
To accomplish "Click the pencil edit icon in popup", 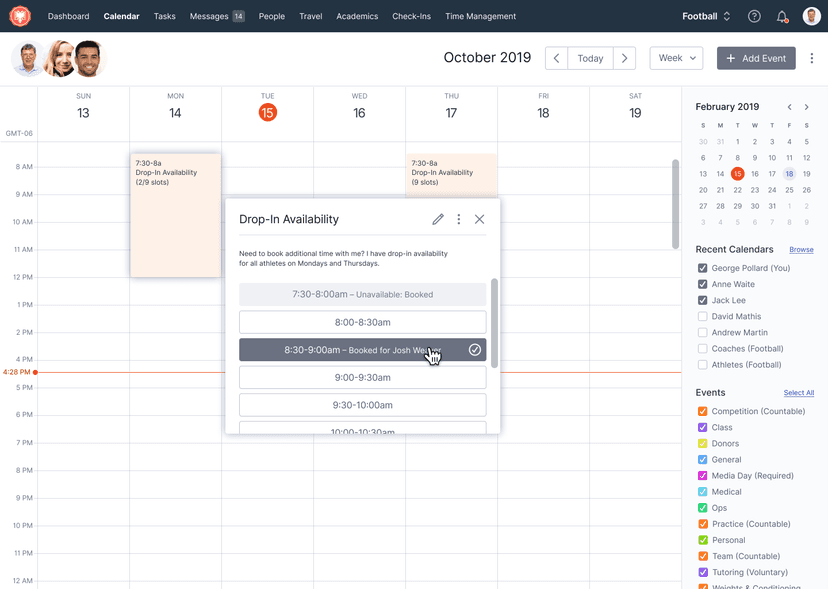I will click(438, 219).
